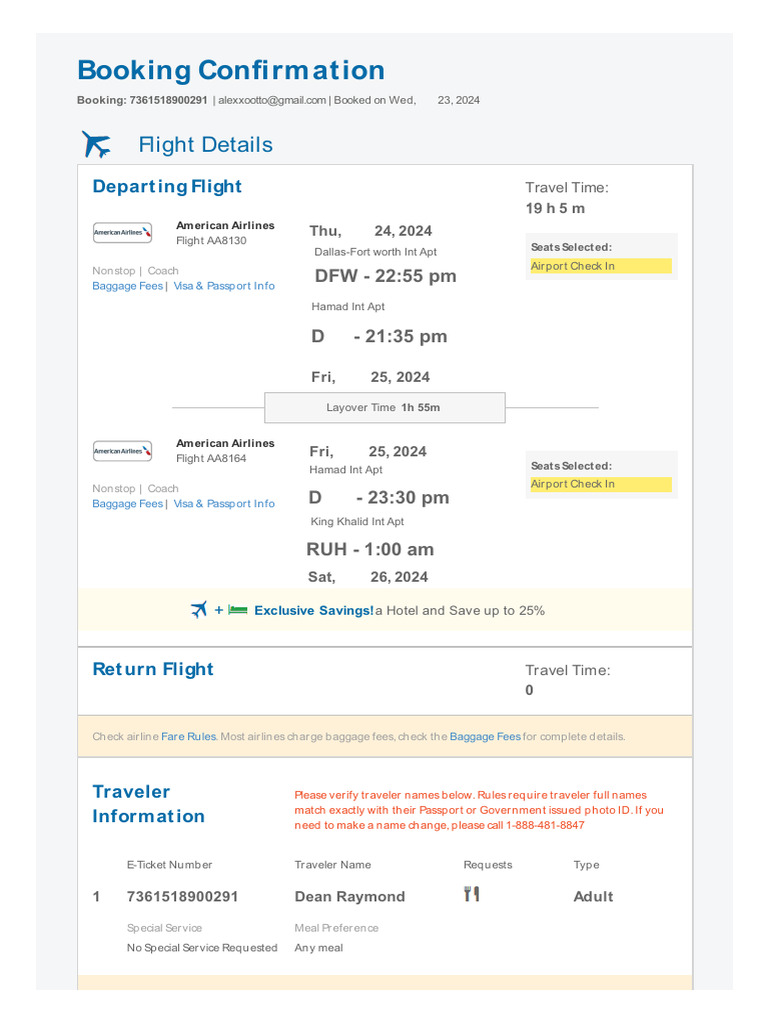This screenshot has width=768, height=1024.
Task: Click the fork and knife meal request icon
Action: (472, 894)
